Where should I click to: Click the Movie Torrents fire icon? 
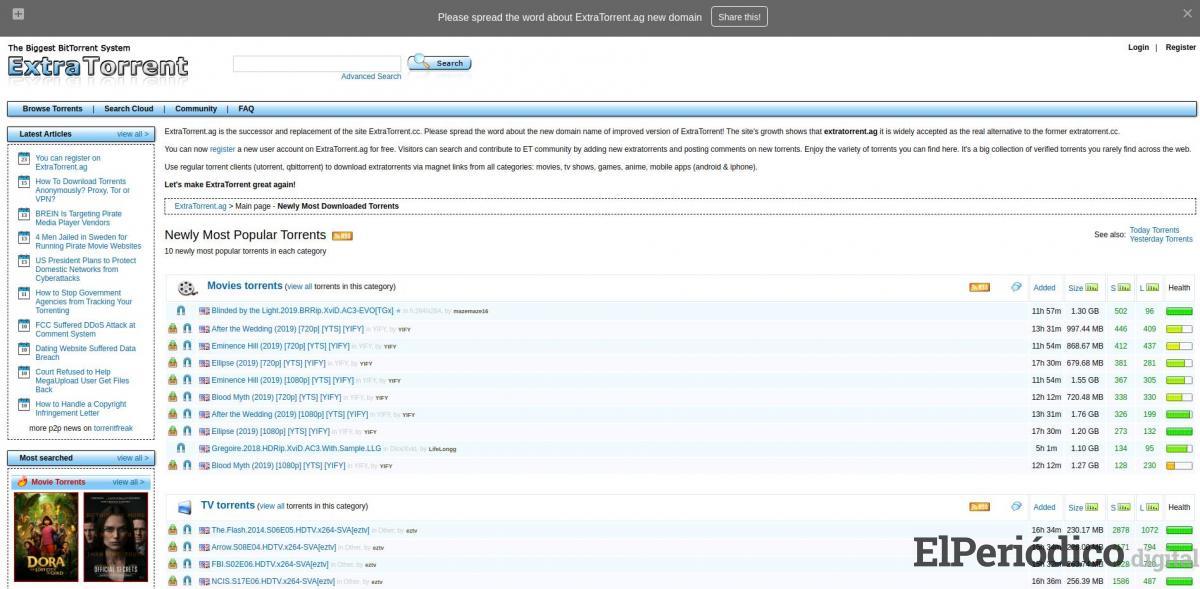tap(22, 482)
